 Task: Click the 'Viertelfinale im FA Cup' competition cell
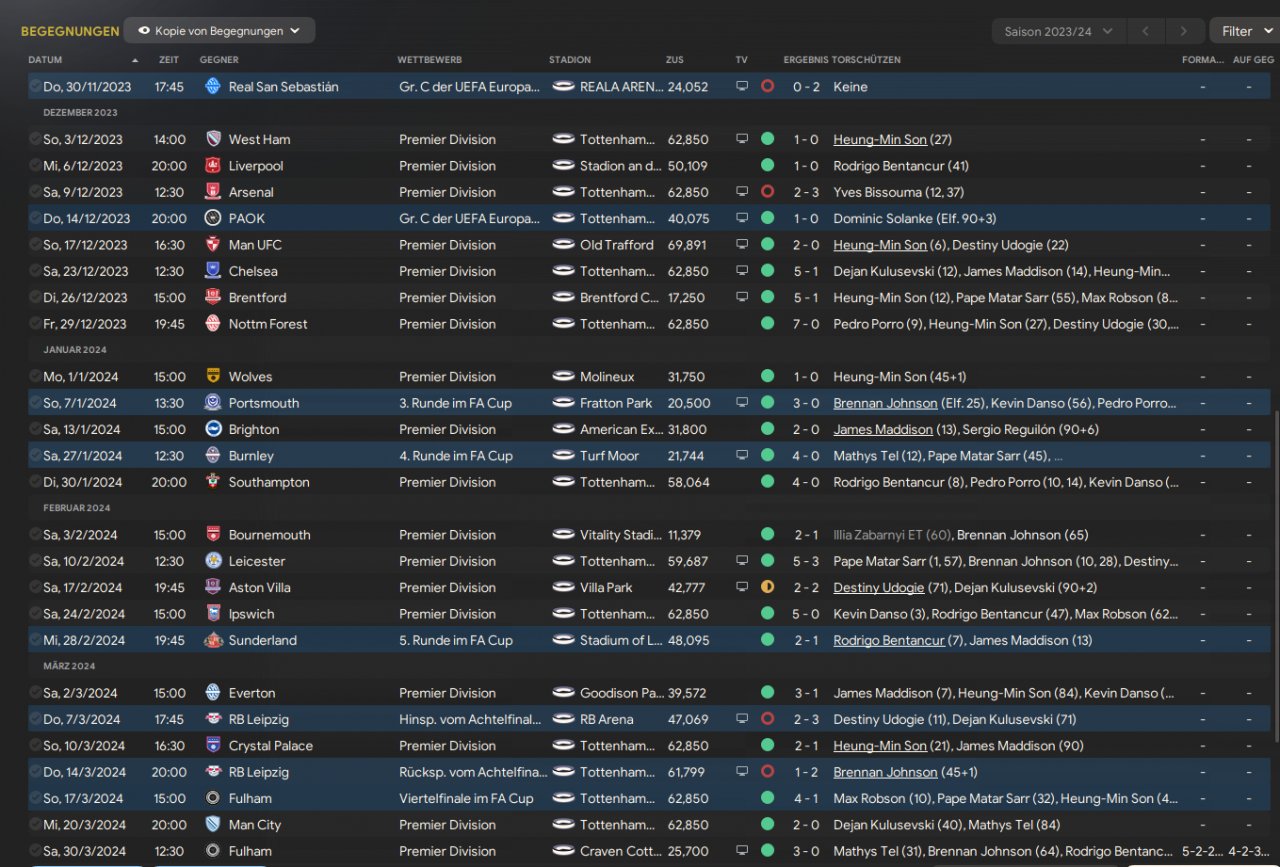coord(467,799)
